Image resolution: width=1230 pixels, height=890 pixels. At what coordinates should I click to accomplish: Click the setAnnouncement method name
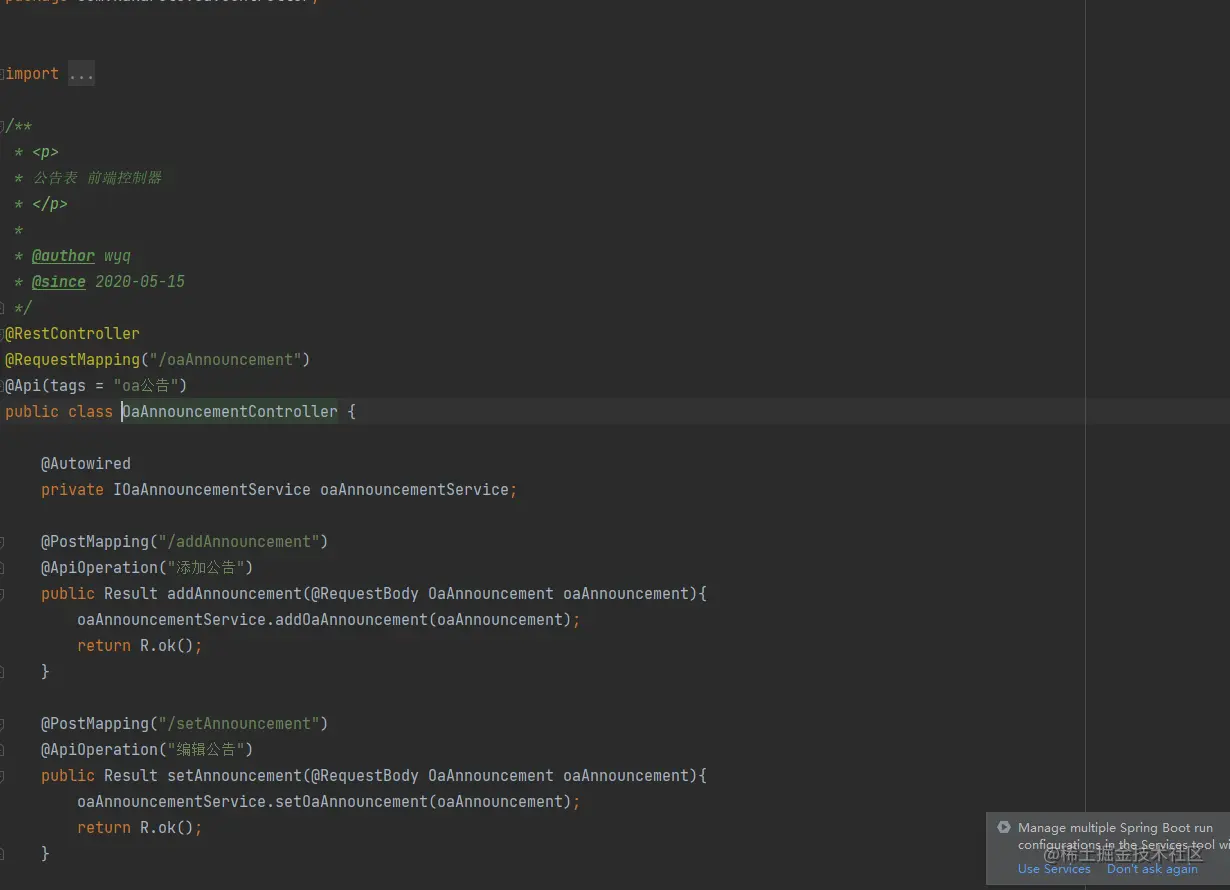234,776
